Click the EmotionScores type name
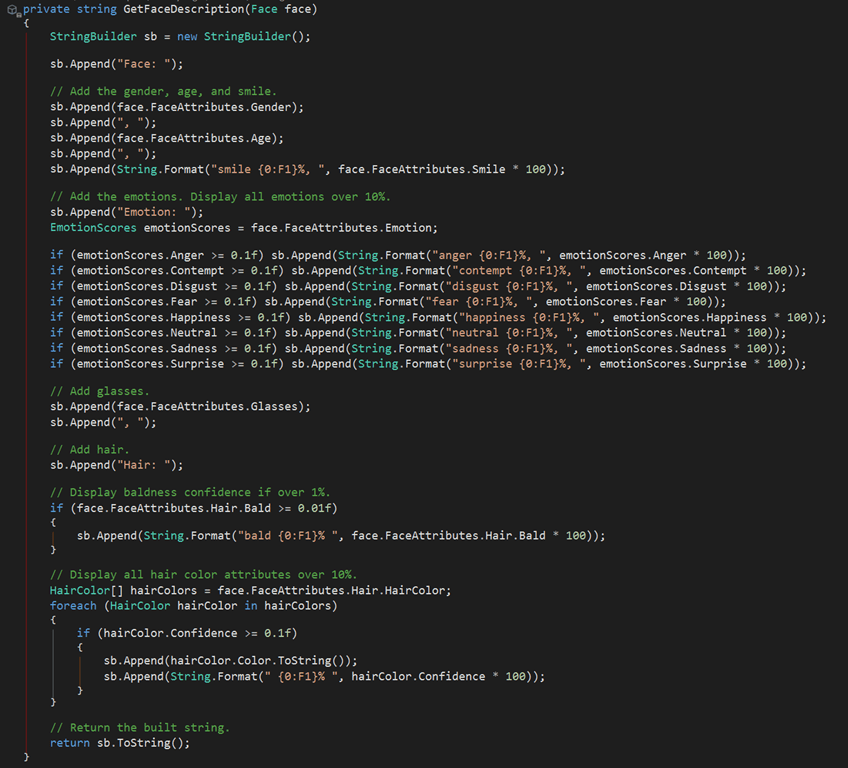The image size is (848, 768). (93, 227)
